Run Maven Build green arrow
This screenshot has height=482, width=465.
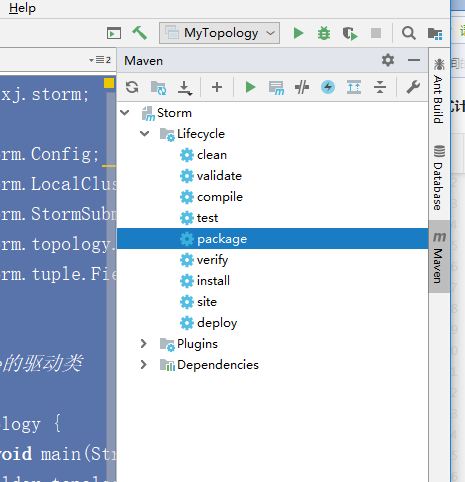250,87
